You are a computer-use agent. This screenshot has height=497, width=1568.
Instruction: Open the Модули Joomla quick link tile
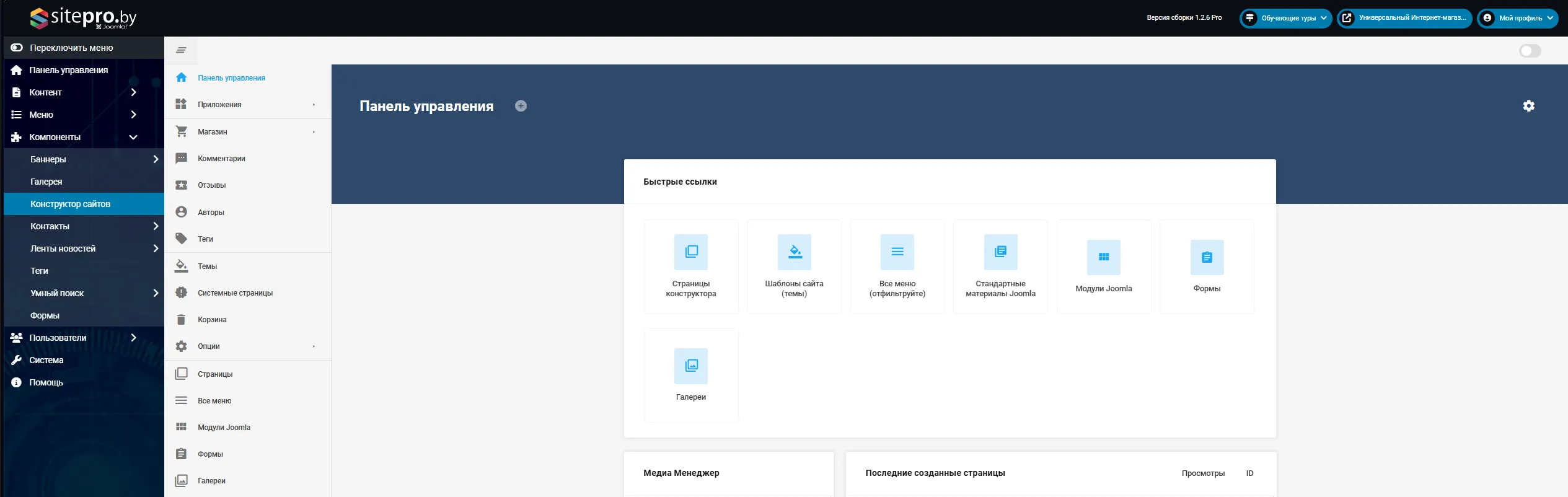pyautogui.click(x=1103, y=266)
